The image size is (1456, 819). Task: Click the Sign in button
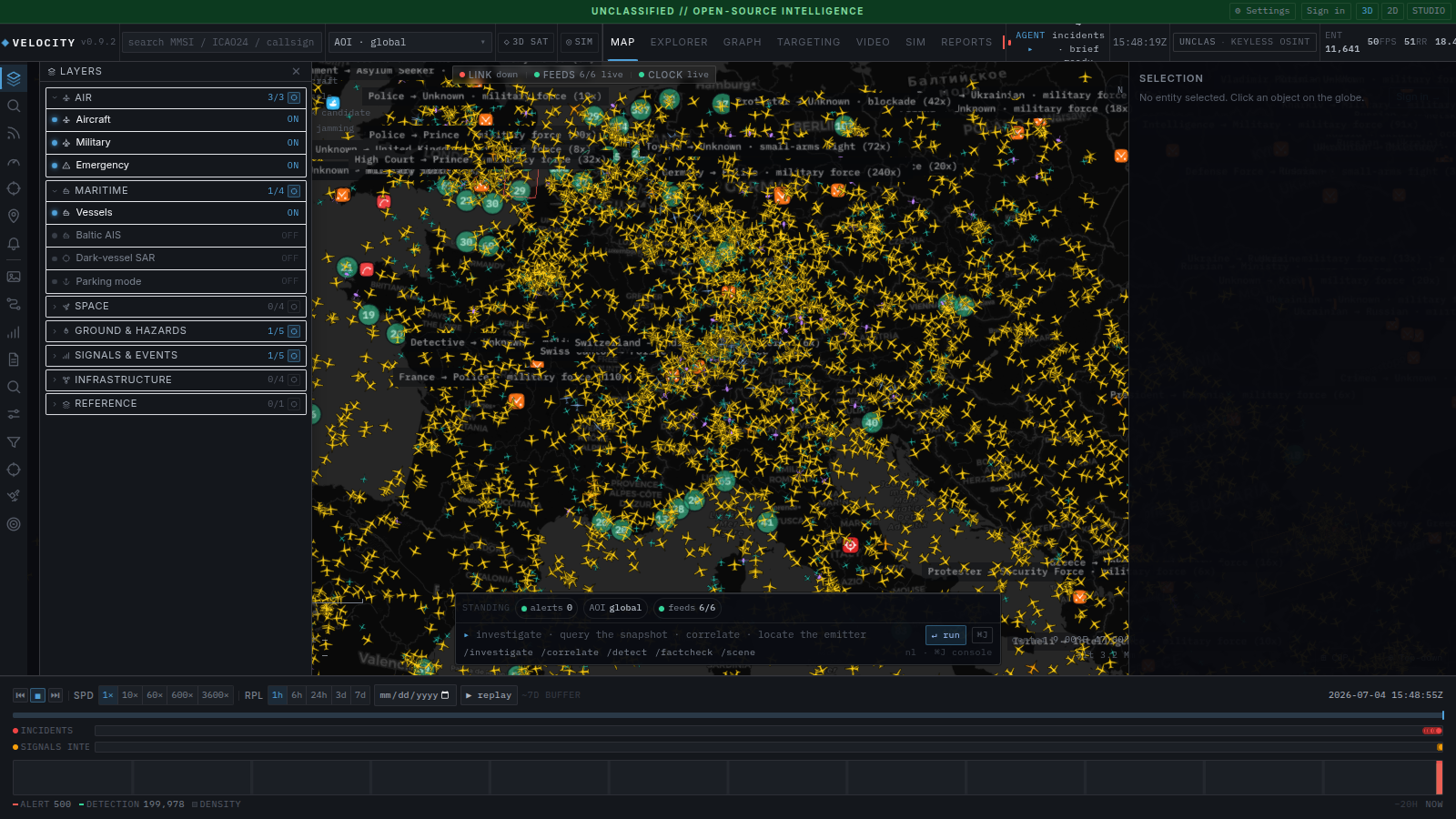pos(1325,11)
